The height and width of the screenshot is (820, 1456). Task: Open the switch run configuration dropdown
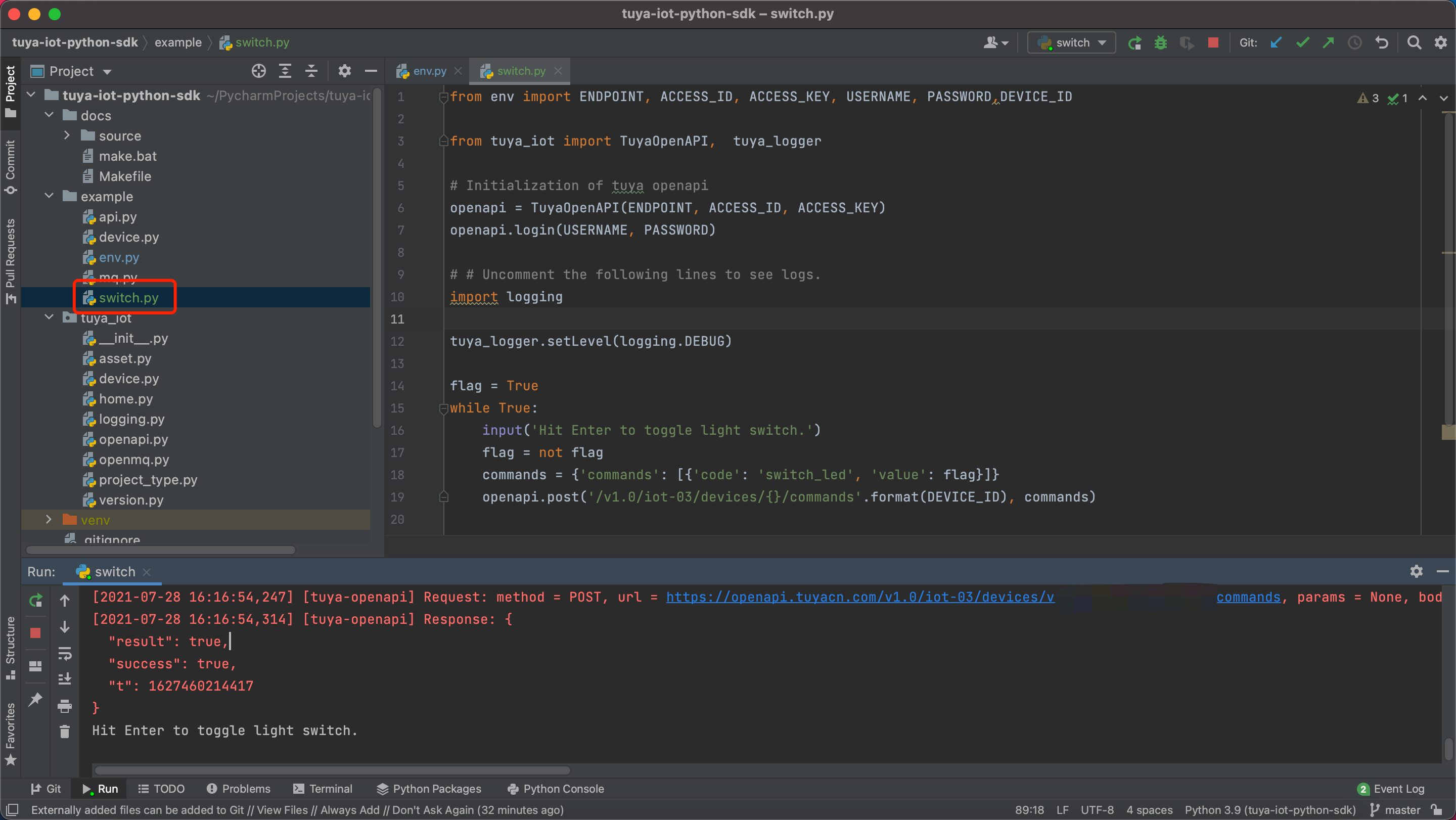click(1071, 42)
